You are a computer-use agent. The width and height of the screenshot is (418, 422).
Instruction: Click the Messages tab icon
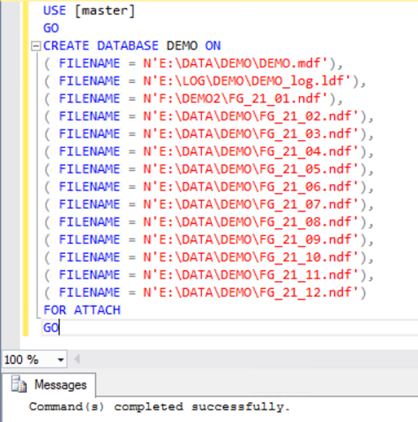coord(19,385)
